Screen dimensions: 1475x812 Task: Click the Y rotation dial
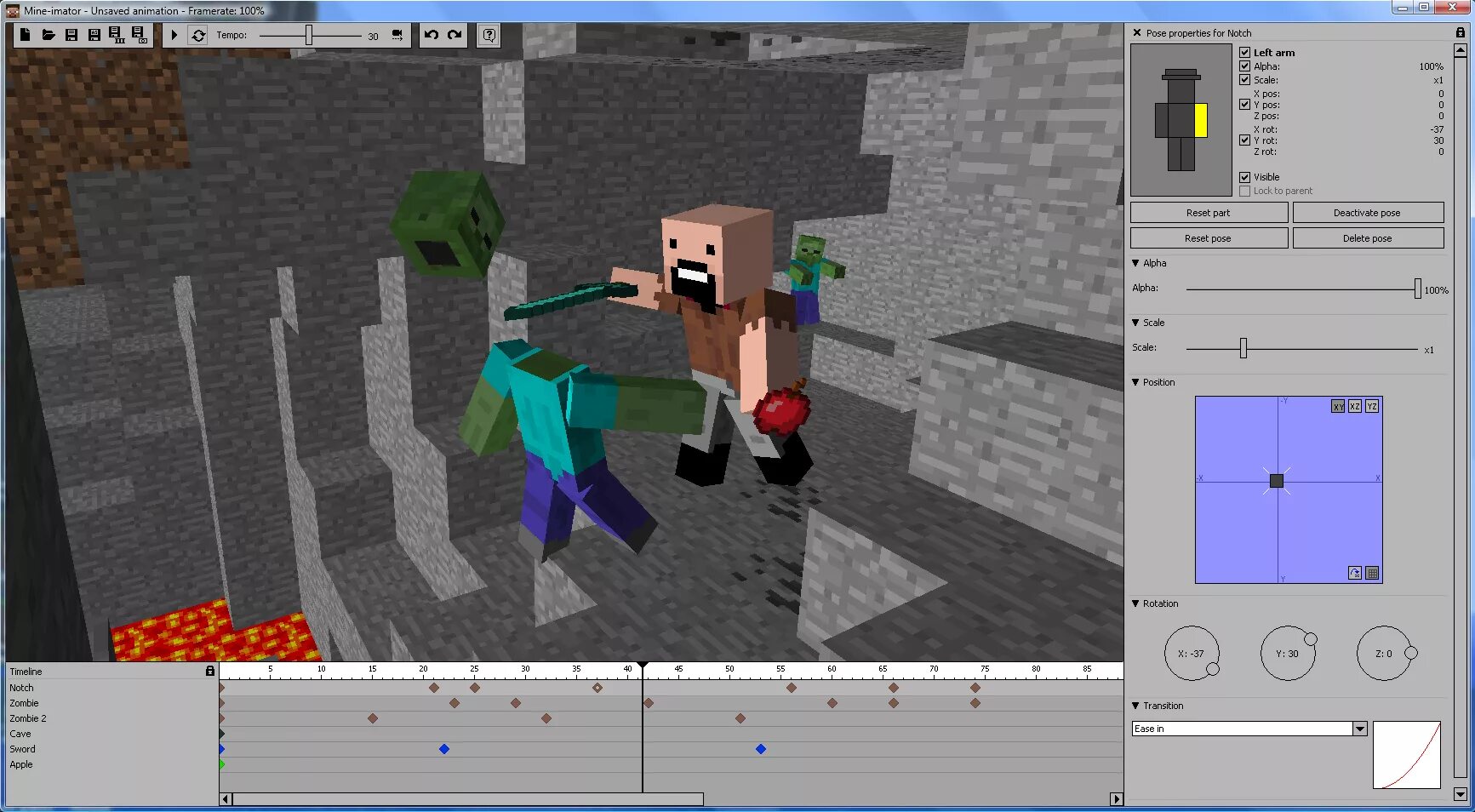[x=1288, y=654]
